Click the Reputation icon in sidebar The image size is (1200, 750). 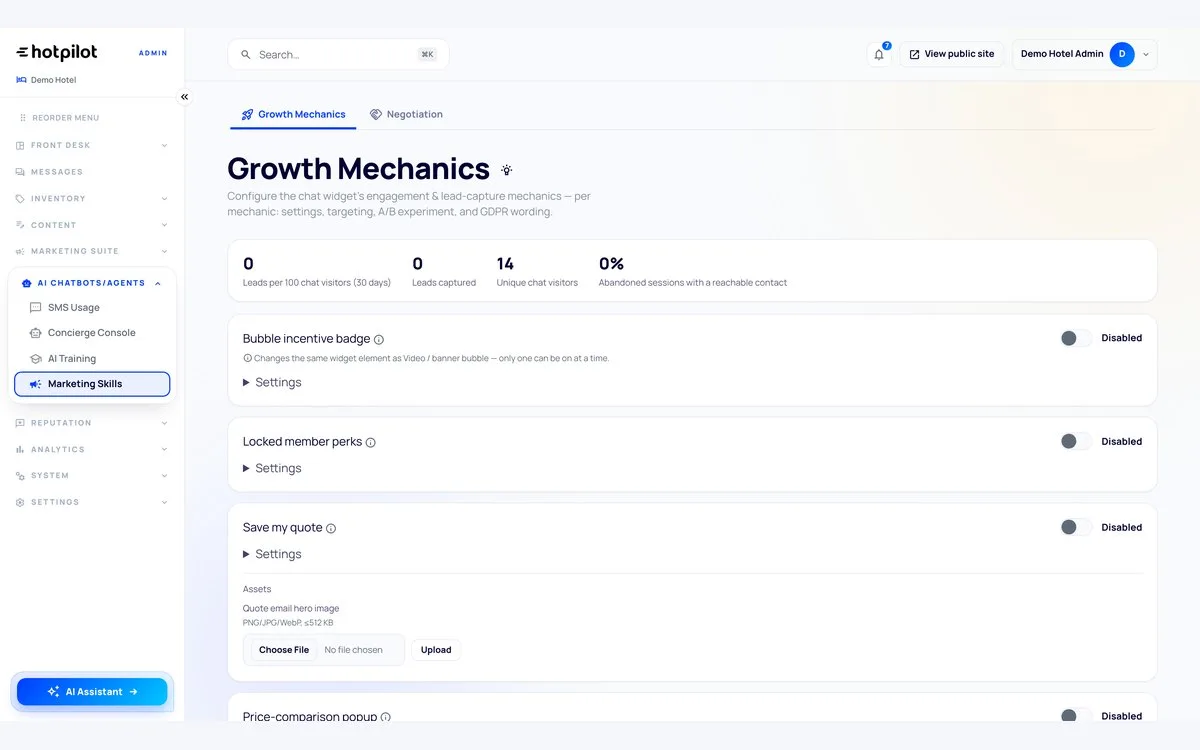(x=20, y=423)
